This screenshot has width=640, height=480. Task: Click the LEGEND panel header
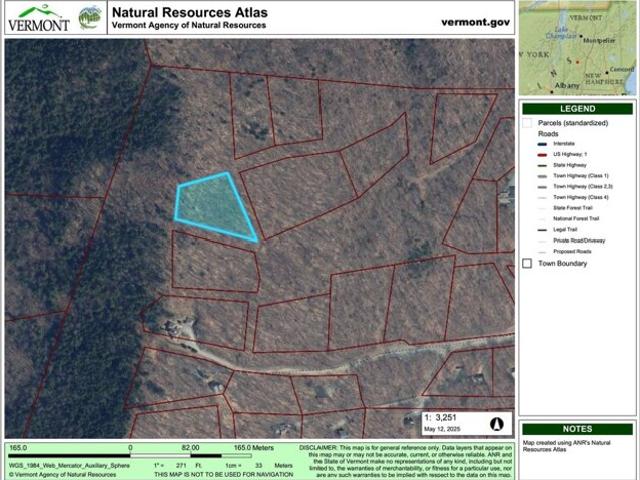577,108
